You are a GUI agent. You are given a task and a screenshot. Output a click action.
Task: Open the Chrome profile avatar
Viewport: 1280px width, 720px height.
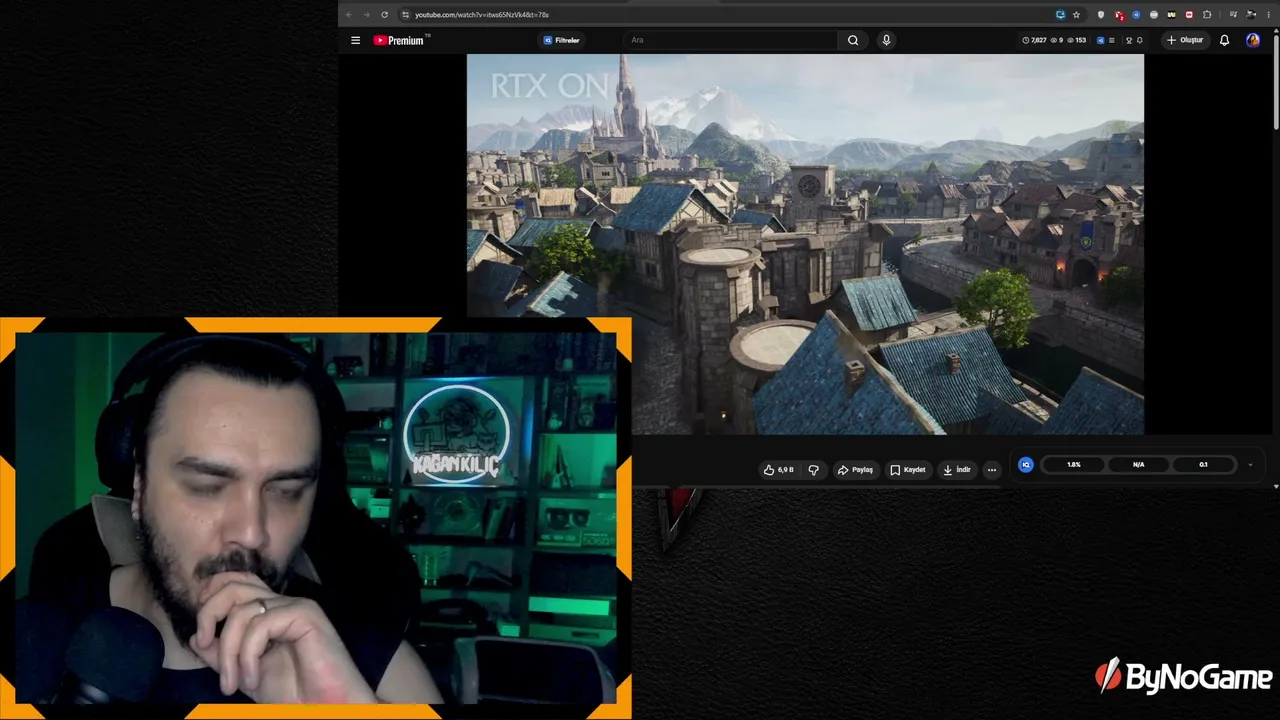(x=1252, y=15)
